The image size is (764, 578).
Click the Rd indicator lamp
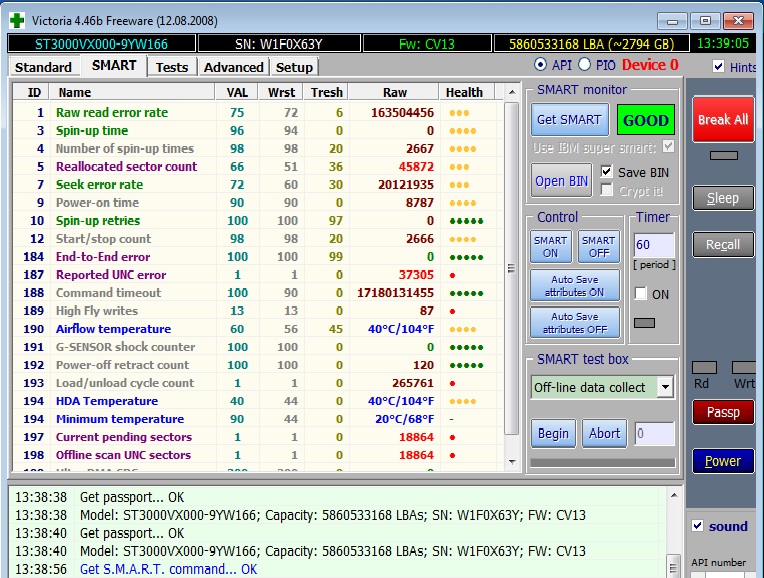pos(705,367)
